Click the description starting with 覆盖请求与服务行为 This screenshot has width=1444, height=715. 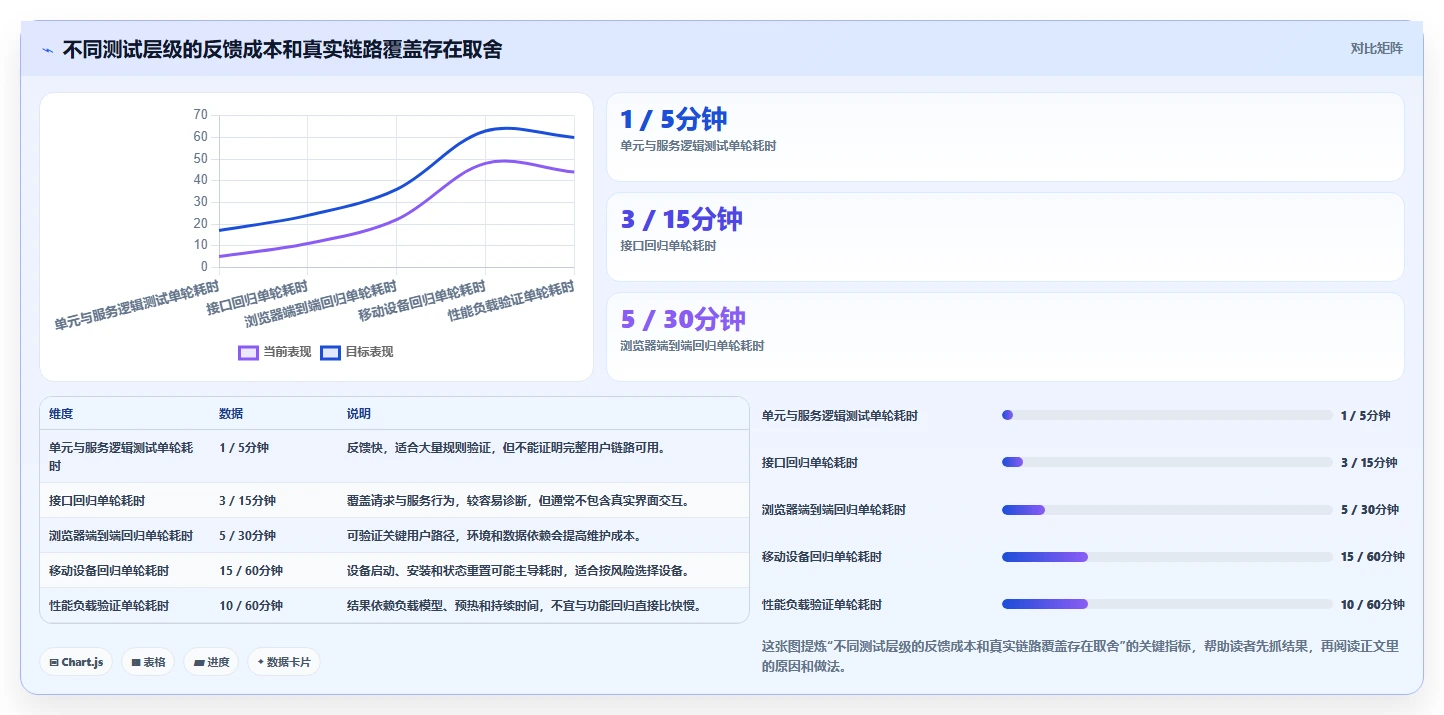pyautogui.click(x=518, y=501)
